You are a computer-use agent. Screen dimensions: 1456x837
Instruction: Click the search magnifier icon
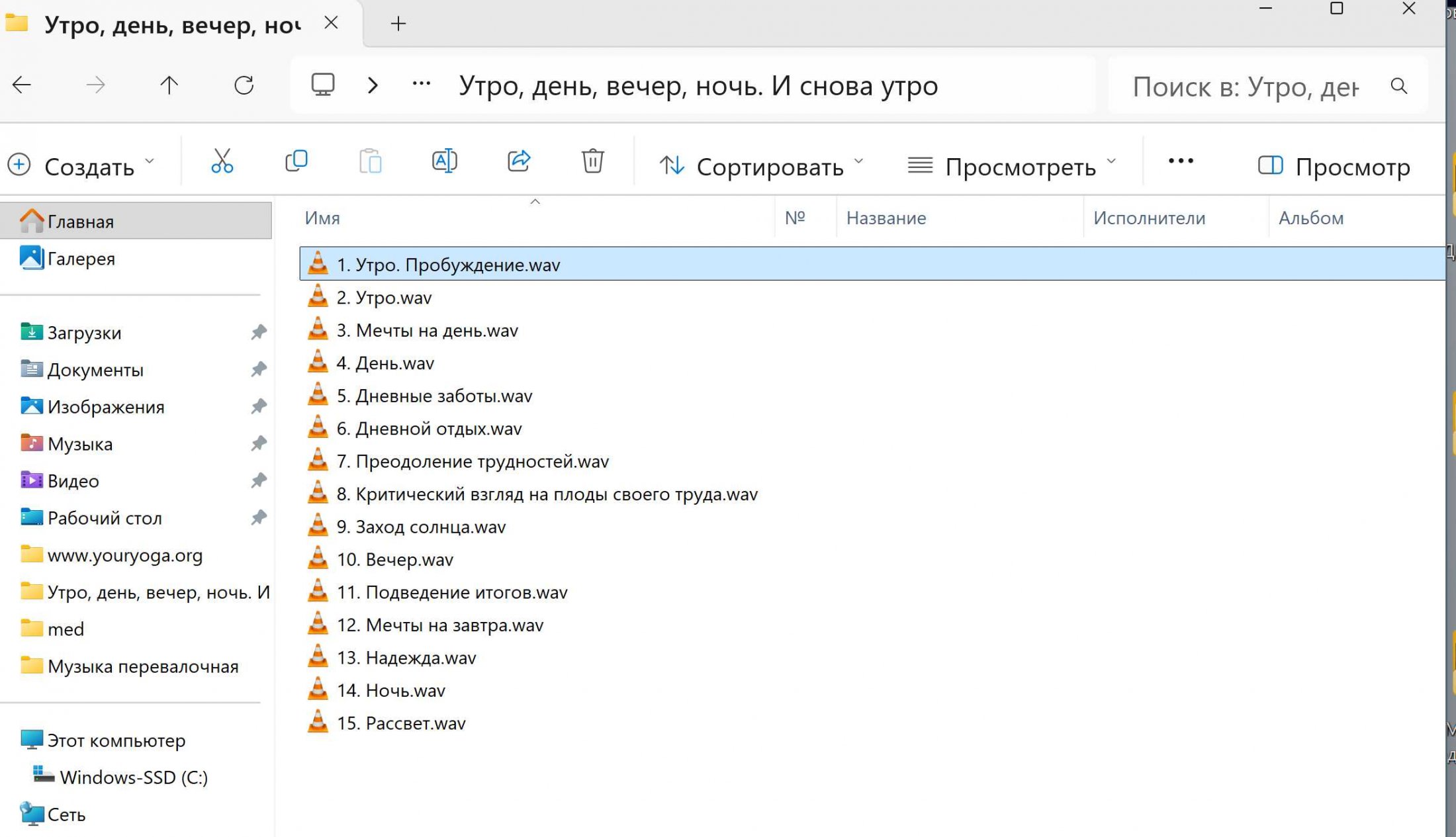click(1398, 85)
